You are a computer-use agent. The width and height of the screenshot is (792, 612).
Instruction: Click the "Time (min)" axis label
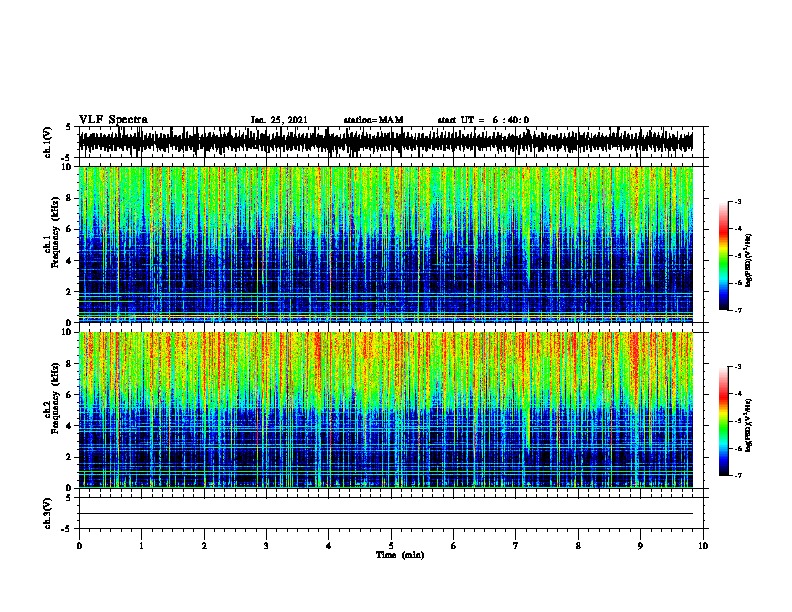click(400, 555)
